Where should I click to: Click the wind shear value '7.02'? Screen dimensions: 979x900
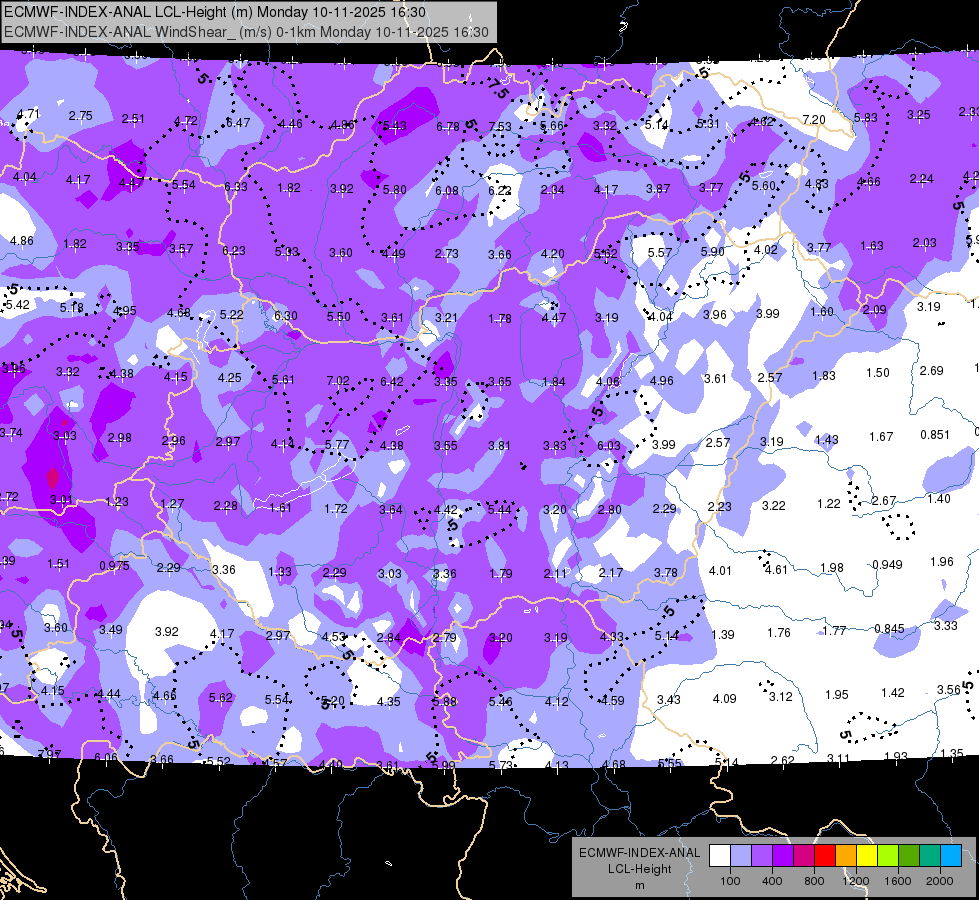tap(338, 380)
